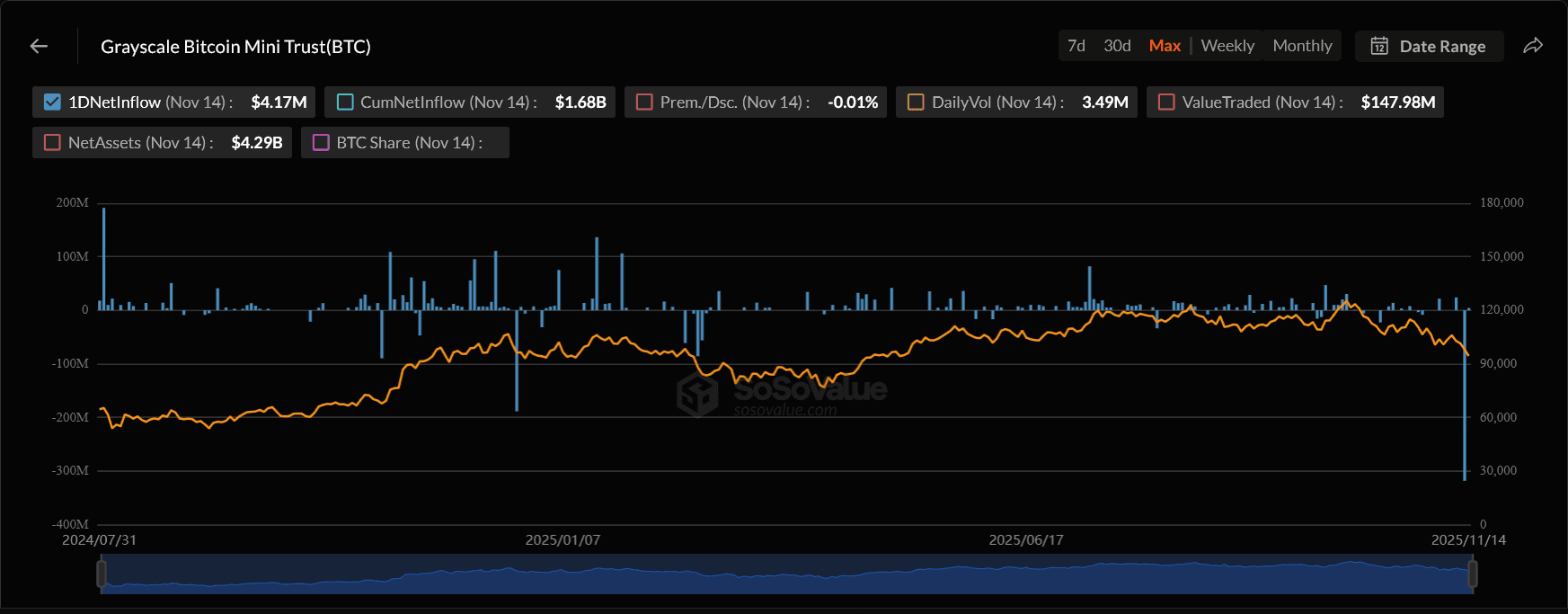The image size is (1568, 614).
Task: Click the $147.98M ValueTraded value
Action: [1398, 102]
